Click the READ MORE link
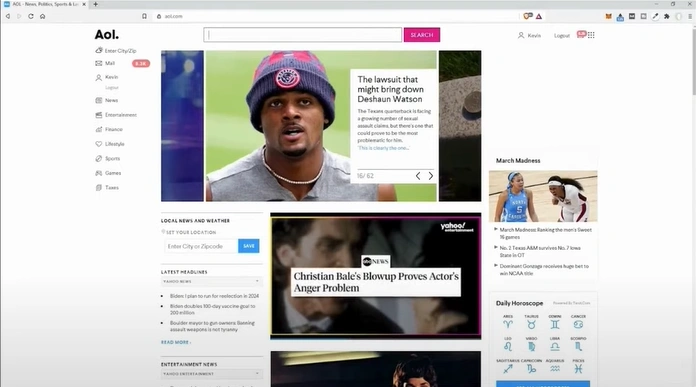This screenshot has width=696, height=387. click(x=176, y=342)
